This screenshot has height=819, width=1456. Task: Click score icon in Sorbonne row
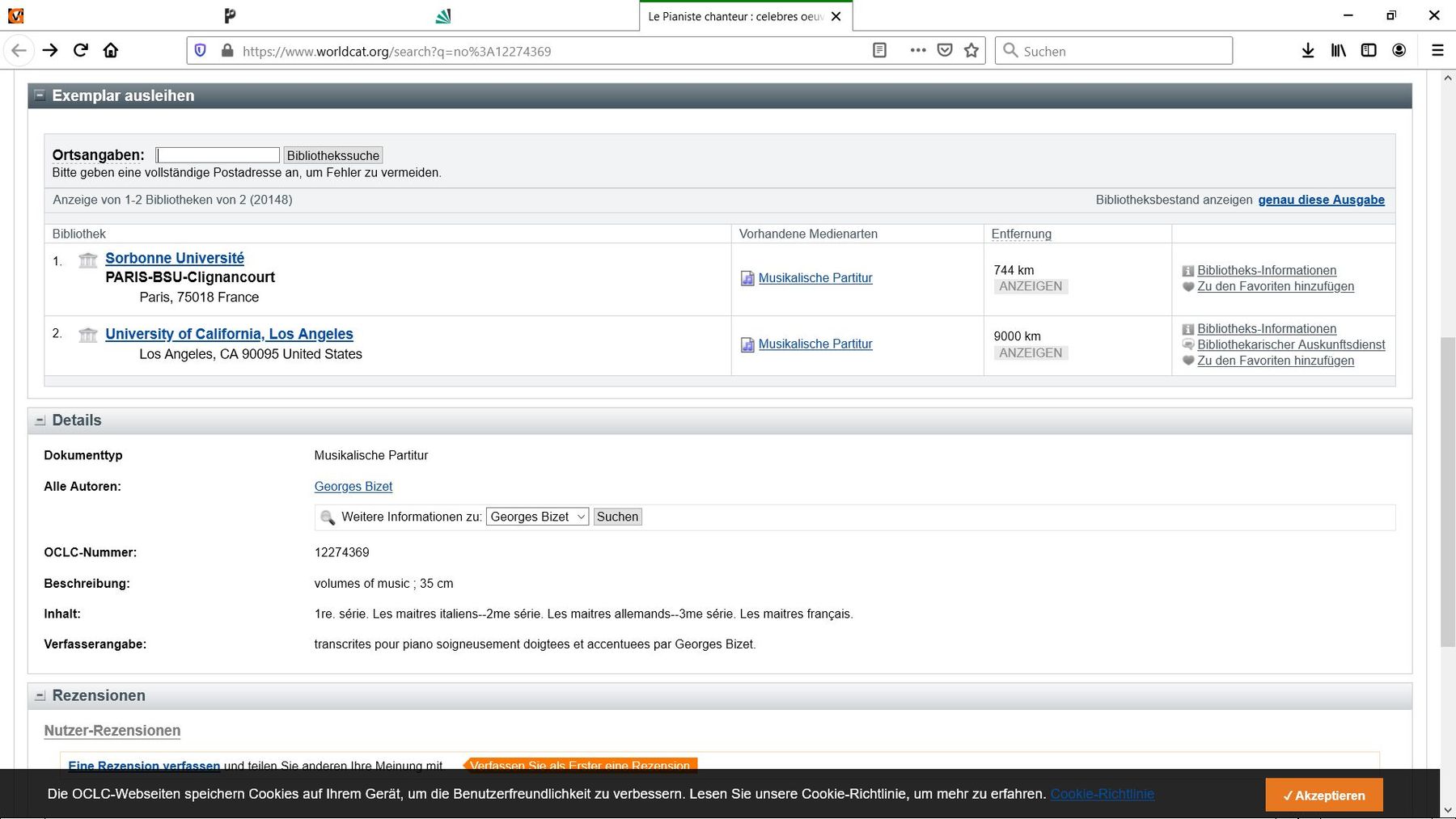pyautogui.click(x=747, y=278)
